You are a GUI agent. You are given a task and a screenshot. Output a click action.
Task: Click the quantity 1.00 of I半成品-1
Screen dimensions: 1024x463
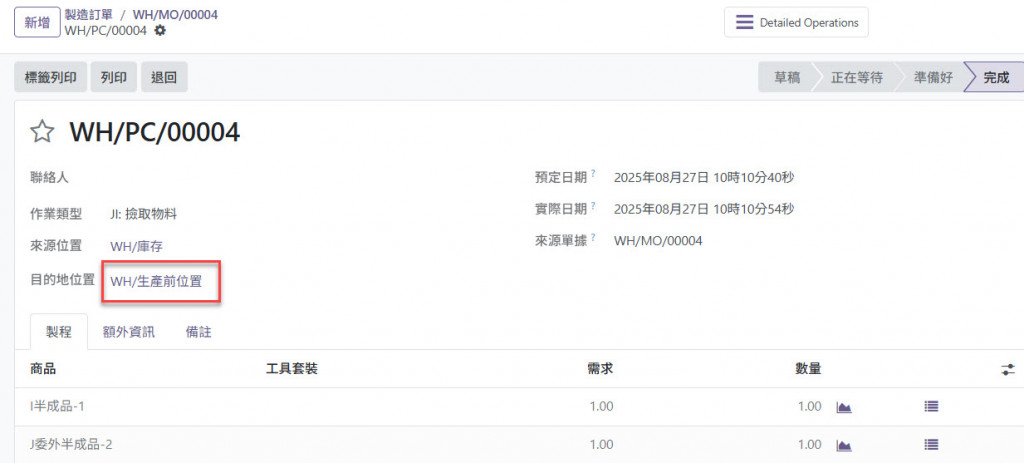[809, 407]
